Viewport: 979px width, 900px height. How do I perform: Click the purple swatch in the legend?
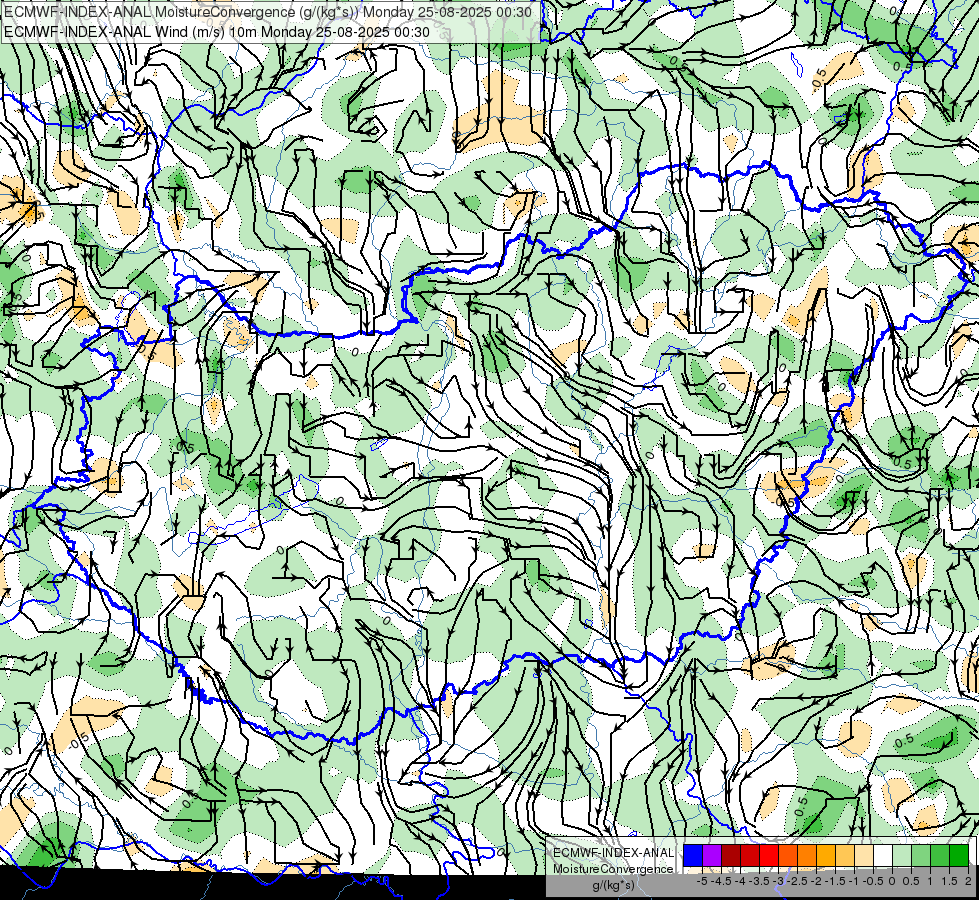point(712,855)
